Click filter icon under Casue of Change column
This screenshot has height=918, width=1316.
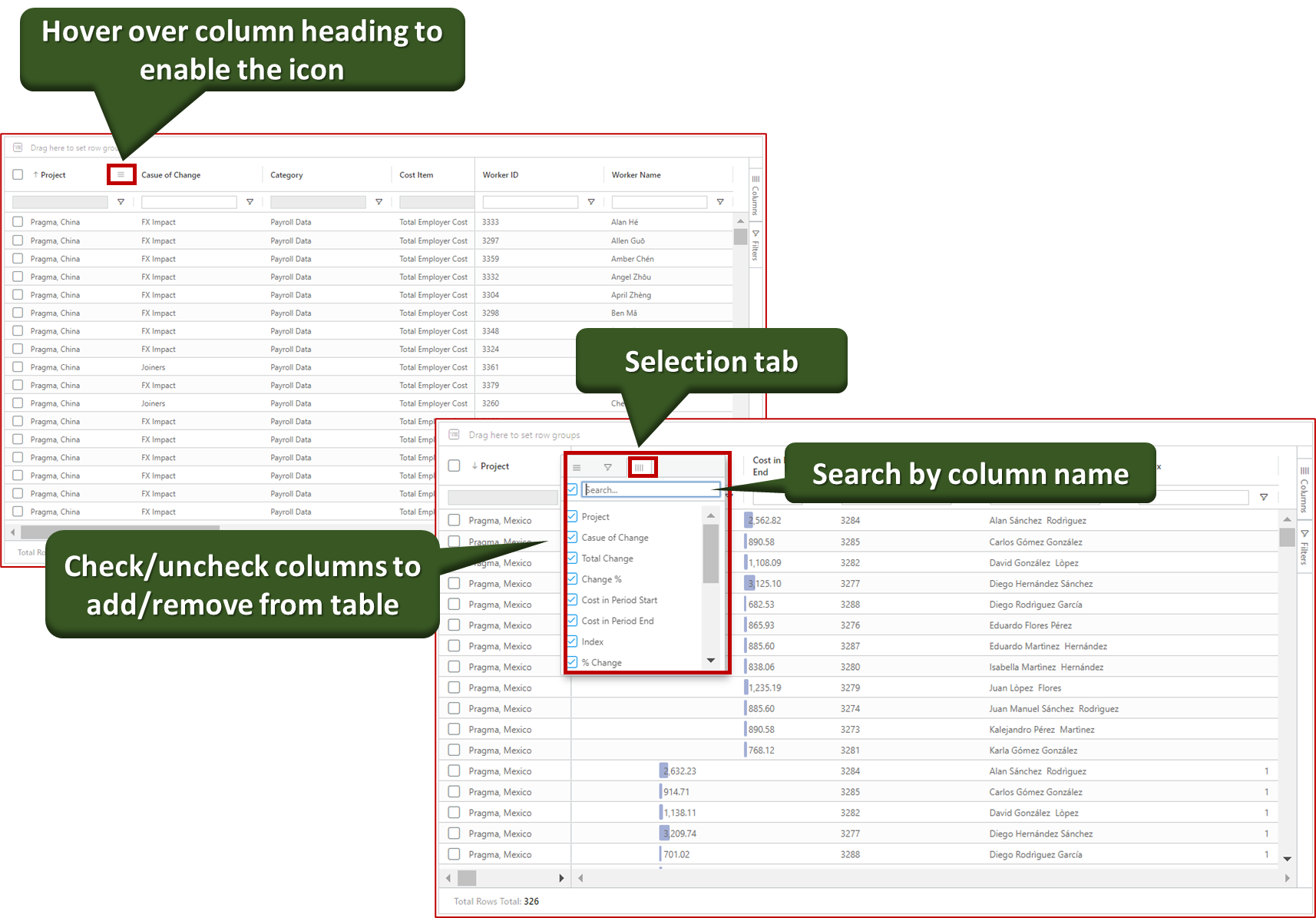250,202
